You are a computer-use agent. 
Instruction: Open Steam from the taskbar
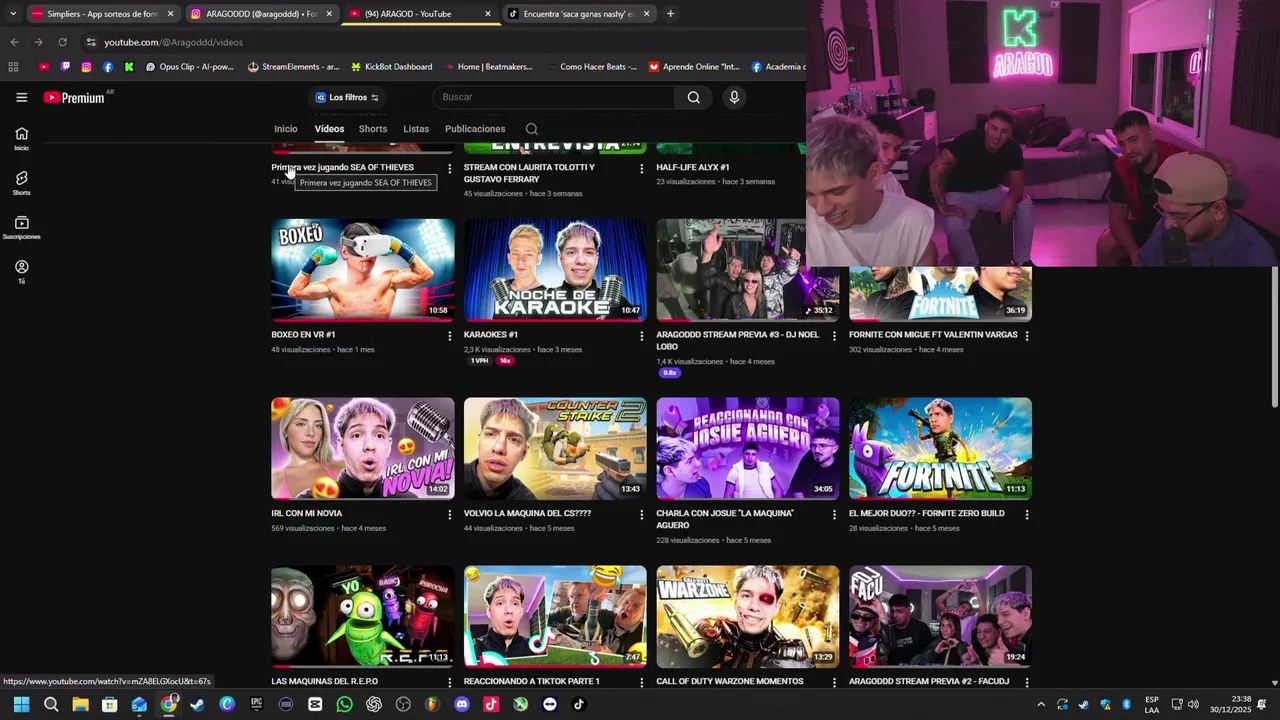pos(197,704)
